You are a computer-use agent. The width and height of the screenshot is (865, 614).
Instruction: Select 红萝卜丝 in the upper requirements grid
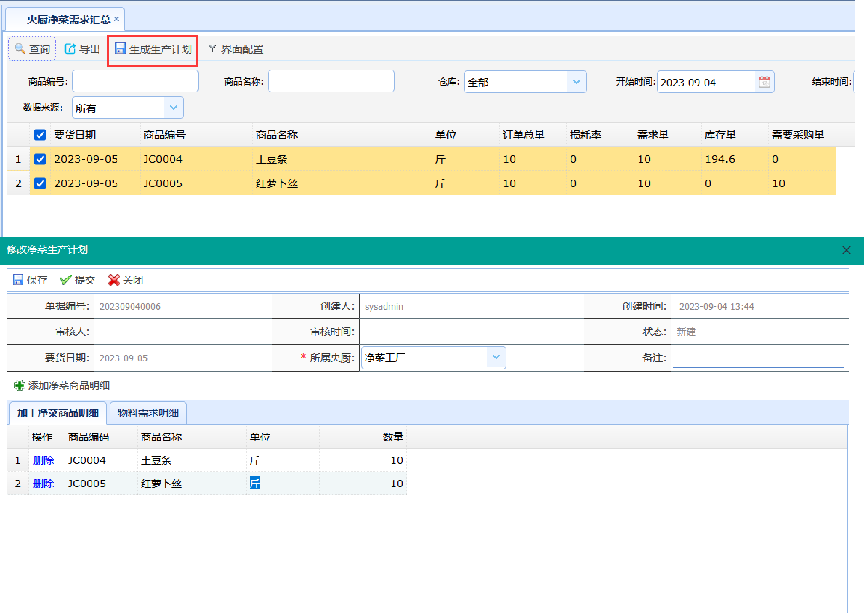[x=276, y=183]
